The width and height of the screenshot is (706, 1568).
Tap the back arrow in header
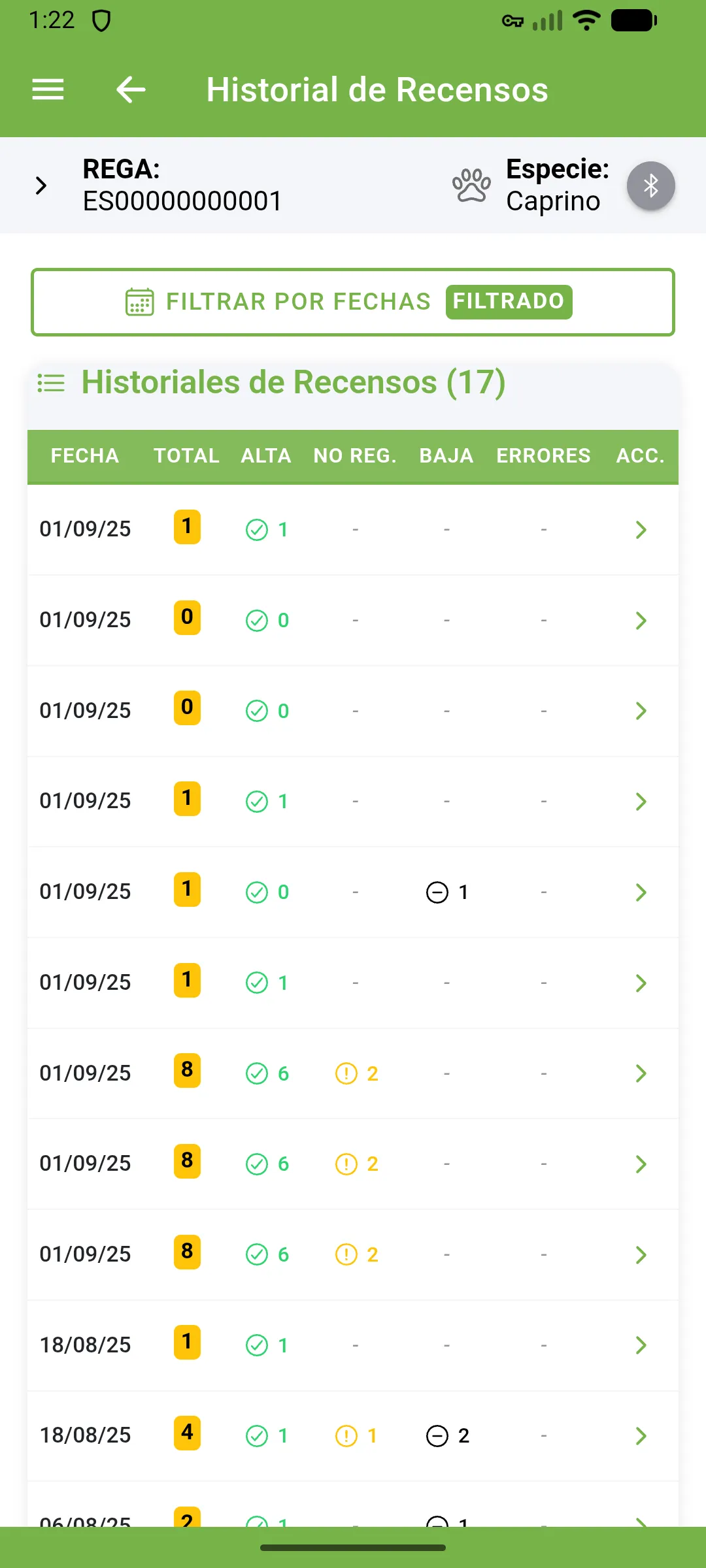point(131,90)
